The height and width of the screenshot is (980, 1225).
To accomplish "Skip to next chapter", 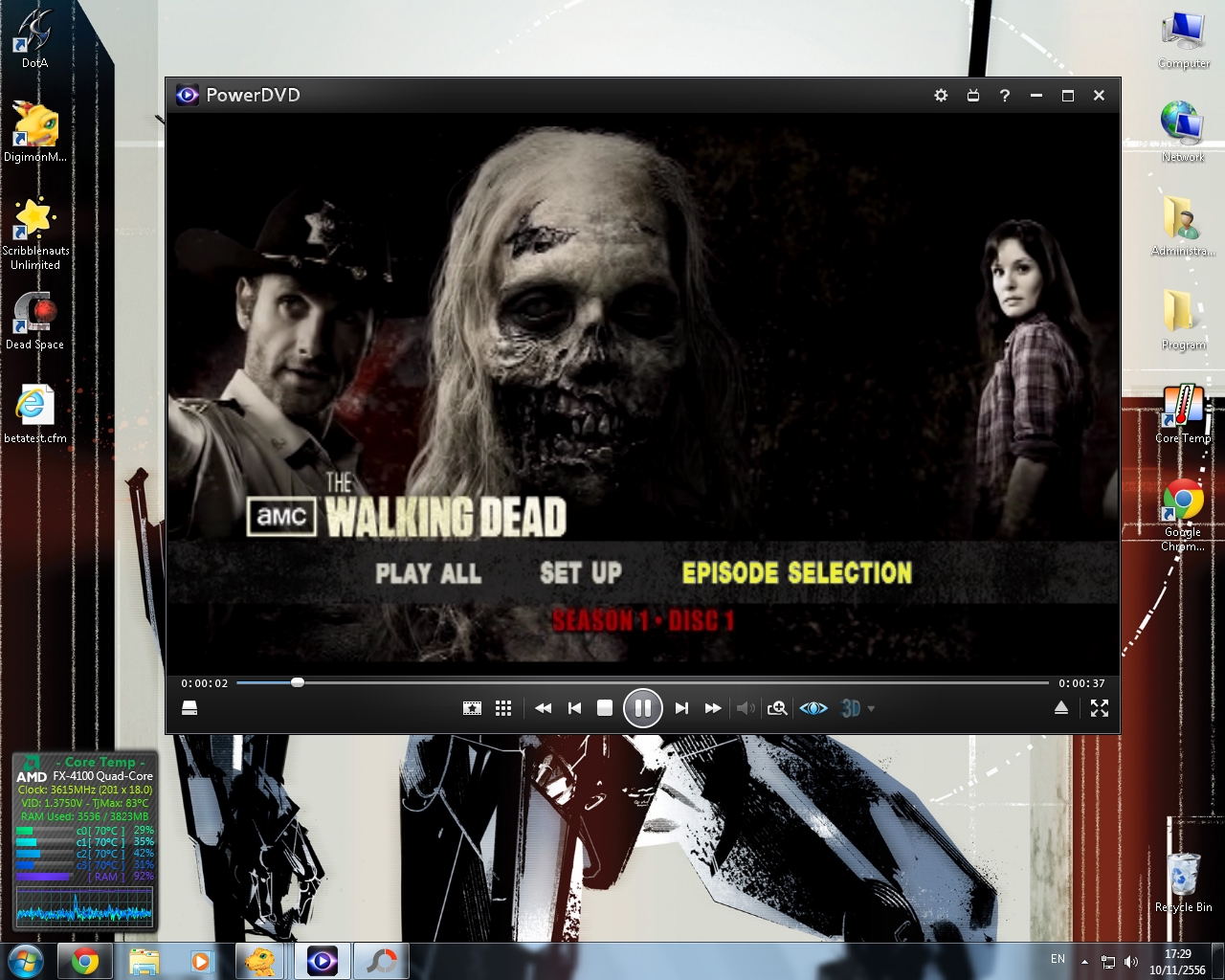I will pyautogui.click(x=681, y=708).
